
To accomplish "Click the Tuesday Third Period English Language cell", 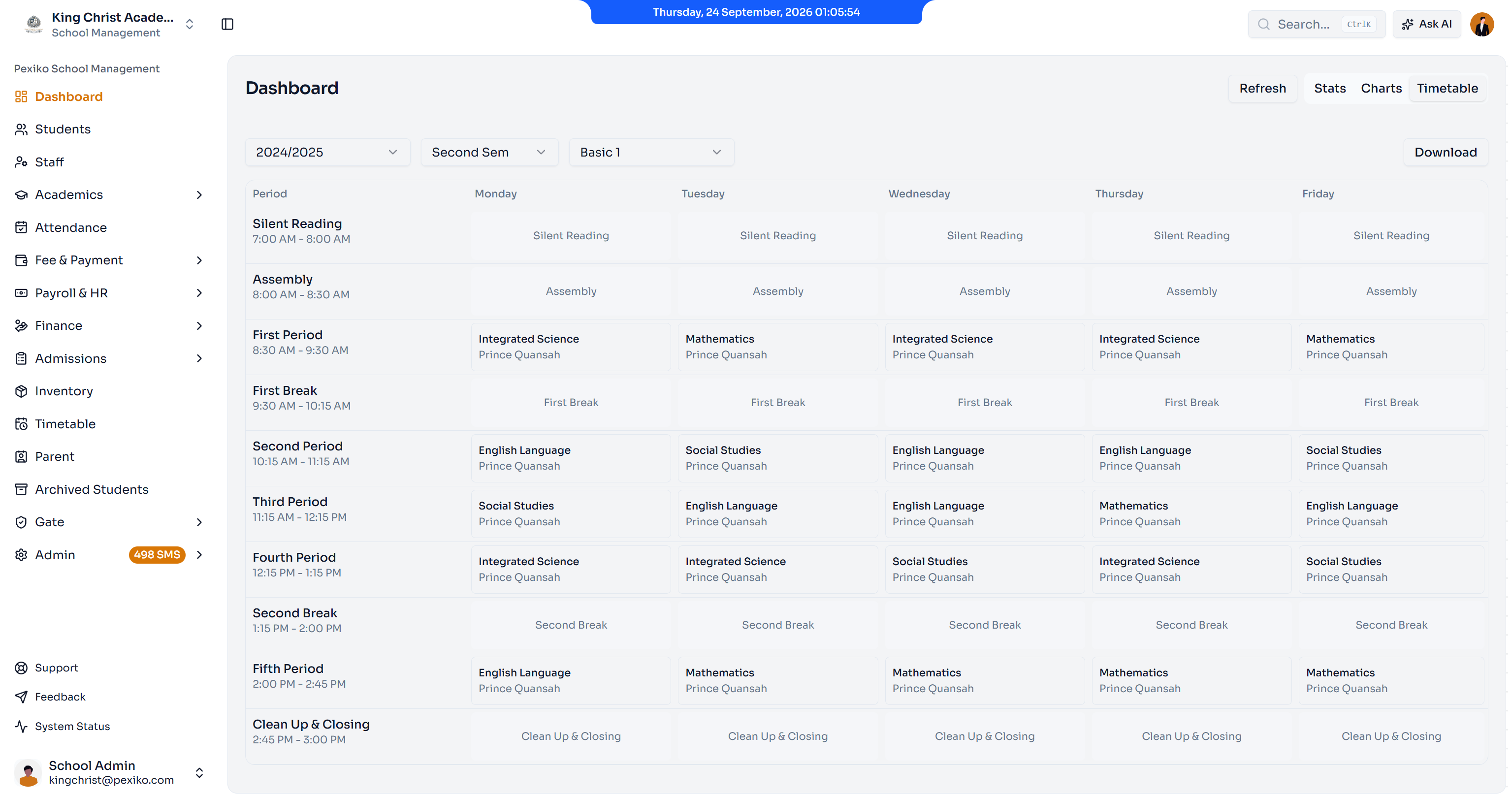I will [x=778, y=513].
